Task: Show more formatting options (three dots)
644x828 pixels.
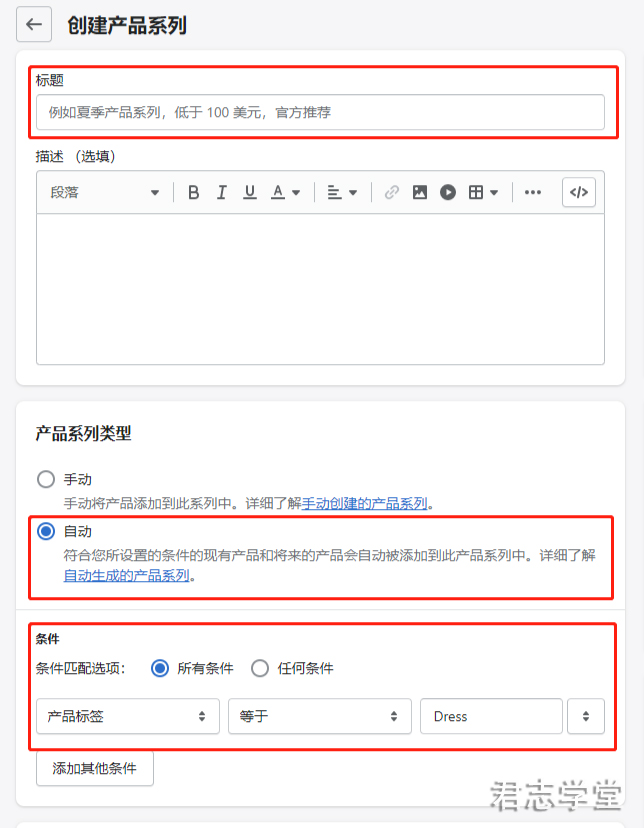Action: coord(533,192)
